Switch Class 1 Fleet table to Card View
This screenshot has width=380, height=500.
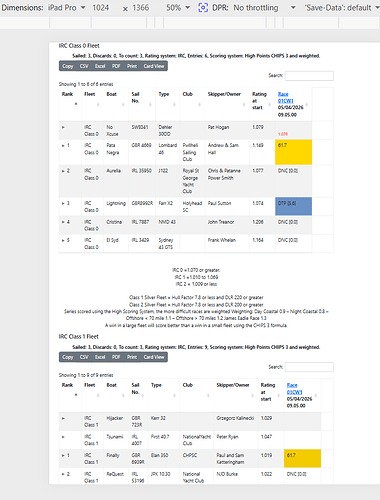pos(154,357)
